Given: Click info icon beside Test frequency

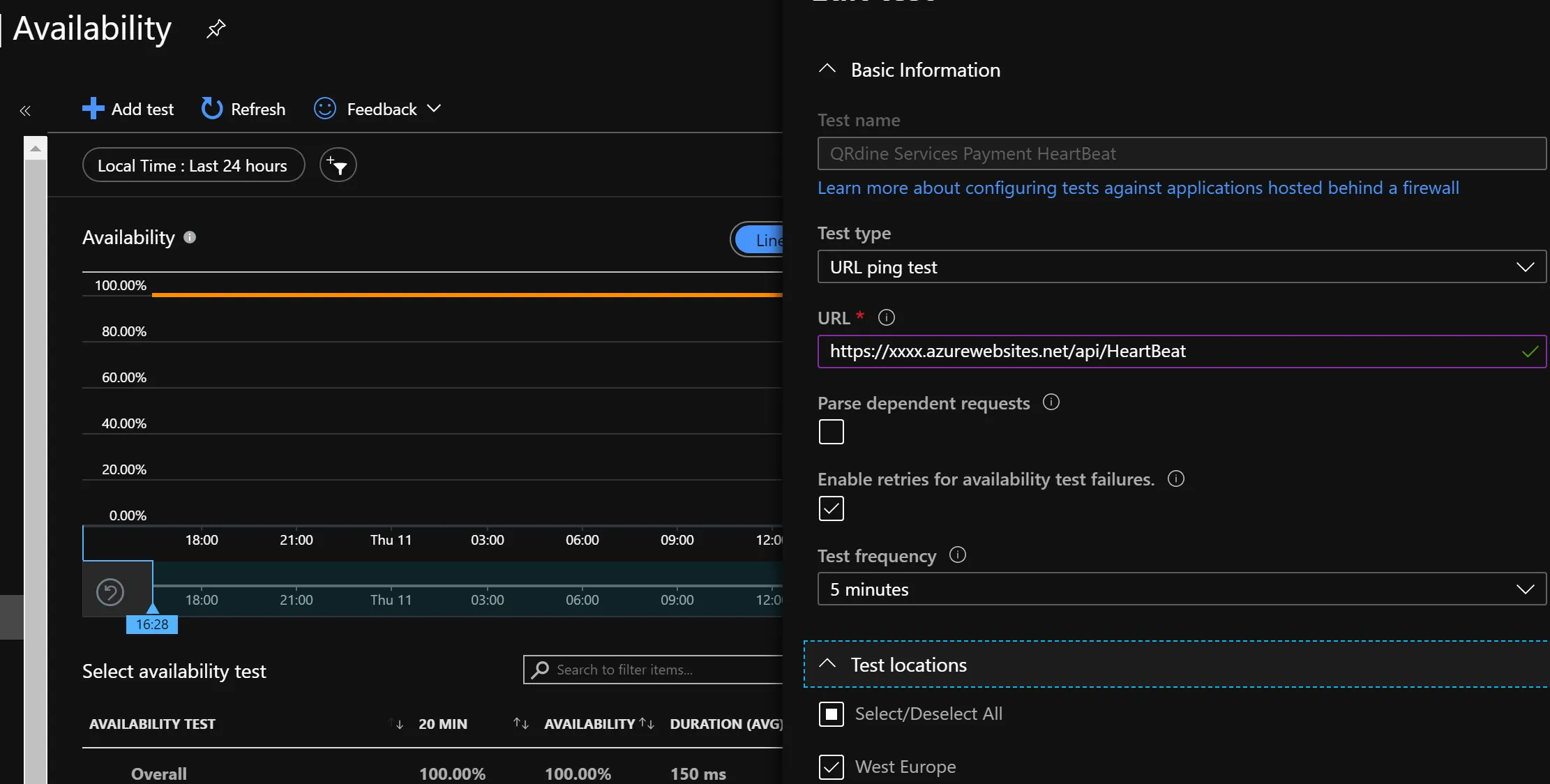Looking at the screenshot, I should (958, 555).
